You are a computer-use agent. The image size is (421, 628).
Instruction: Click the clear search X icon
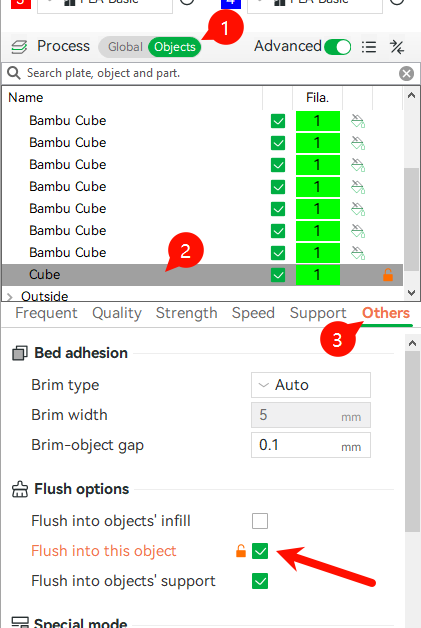pos(406,73)
